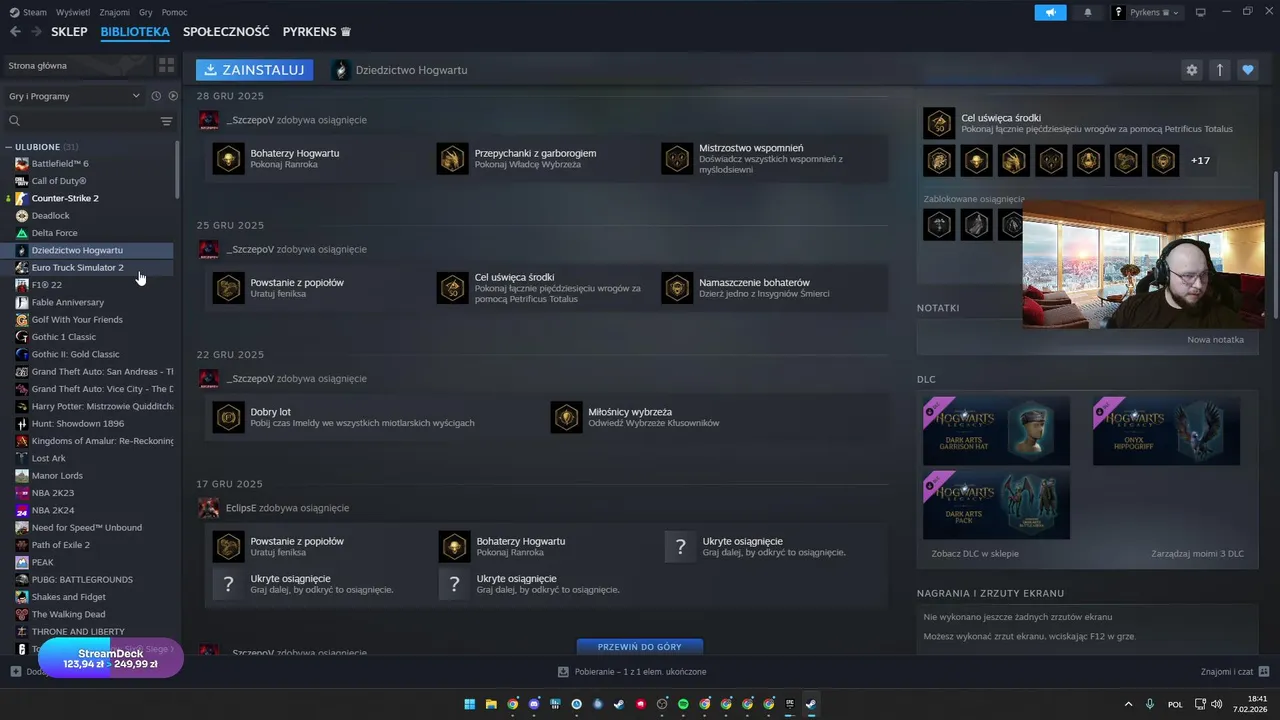
Task: Open the Wyświetl menu
Action: (72, 12)
